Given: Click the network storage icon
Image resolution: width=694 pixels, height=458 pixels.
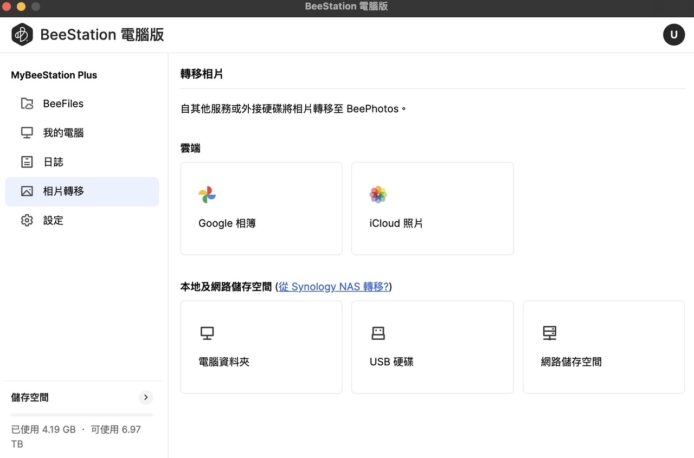Looking at the screenshot, I should coord(549,333).
